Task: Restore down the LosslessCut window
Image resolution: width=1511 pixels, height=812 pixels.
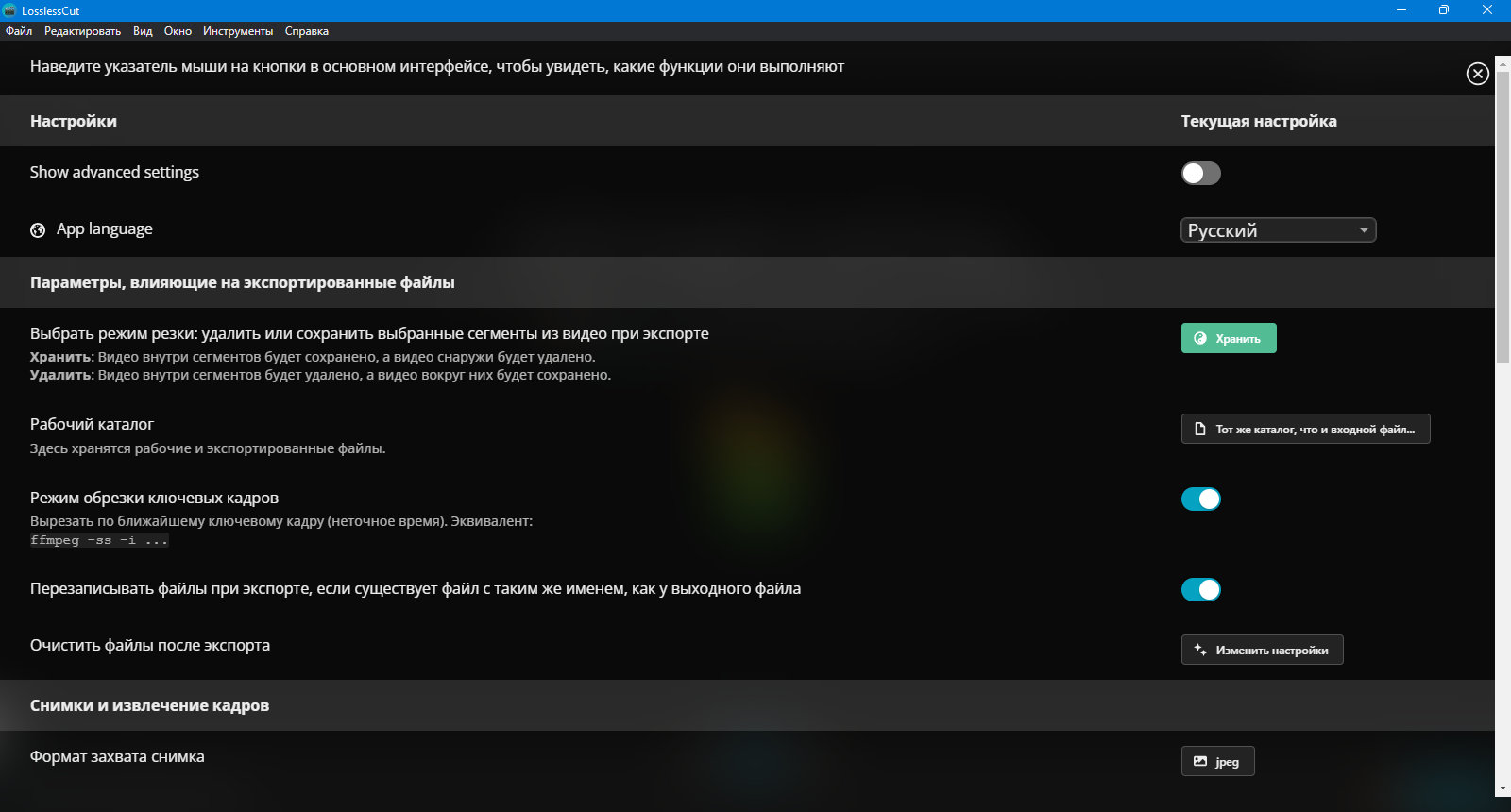Action: 1444,10
